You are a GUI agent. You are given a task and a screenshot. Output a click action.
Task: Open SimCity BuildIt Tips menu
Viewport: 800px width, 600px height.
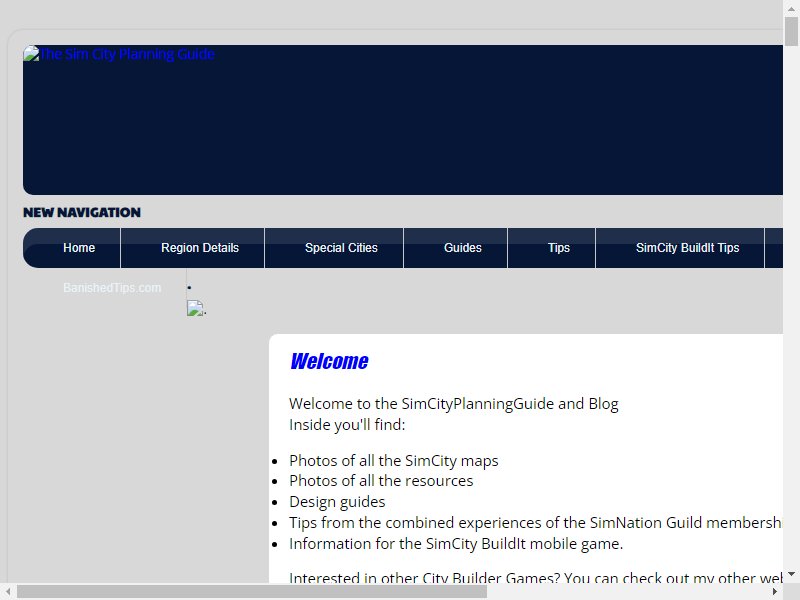click(x=680, y=248)
